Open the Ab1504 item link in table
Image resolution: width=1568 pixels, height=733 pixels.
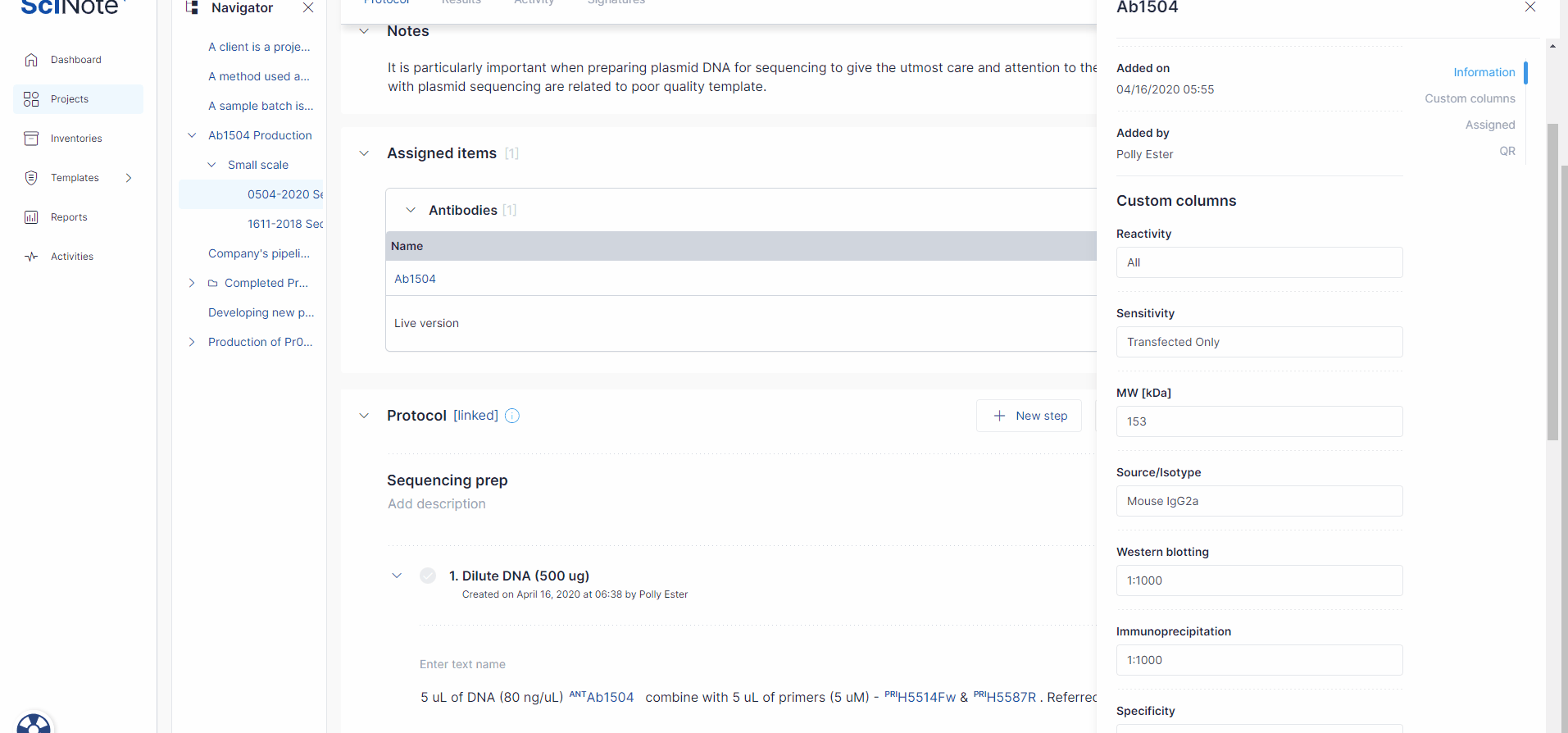(x=415, y=279)
